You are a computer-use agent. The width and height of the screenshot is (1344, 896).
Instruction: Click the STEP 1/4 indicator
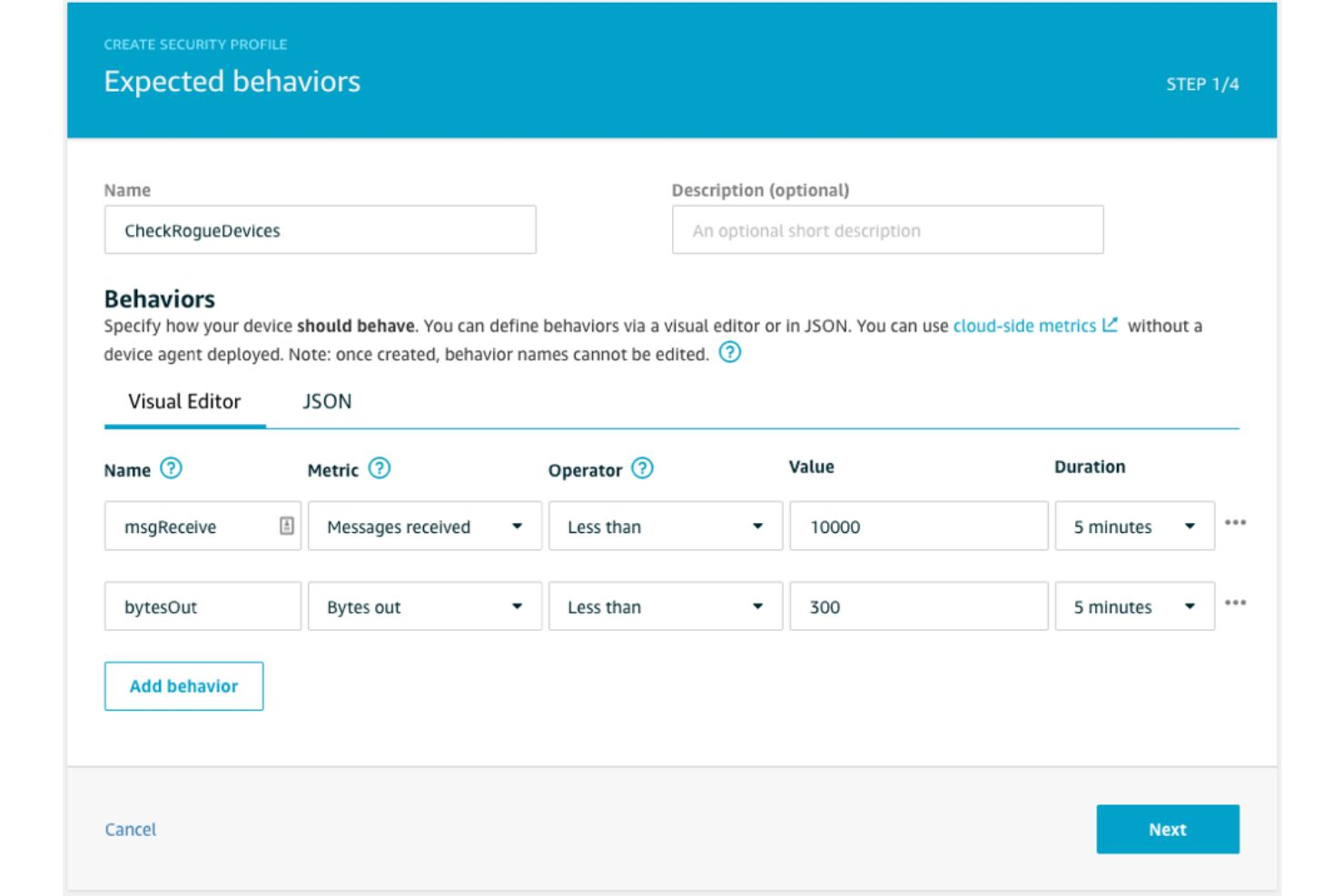[x=1202, y=84]
